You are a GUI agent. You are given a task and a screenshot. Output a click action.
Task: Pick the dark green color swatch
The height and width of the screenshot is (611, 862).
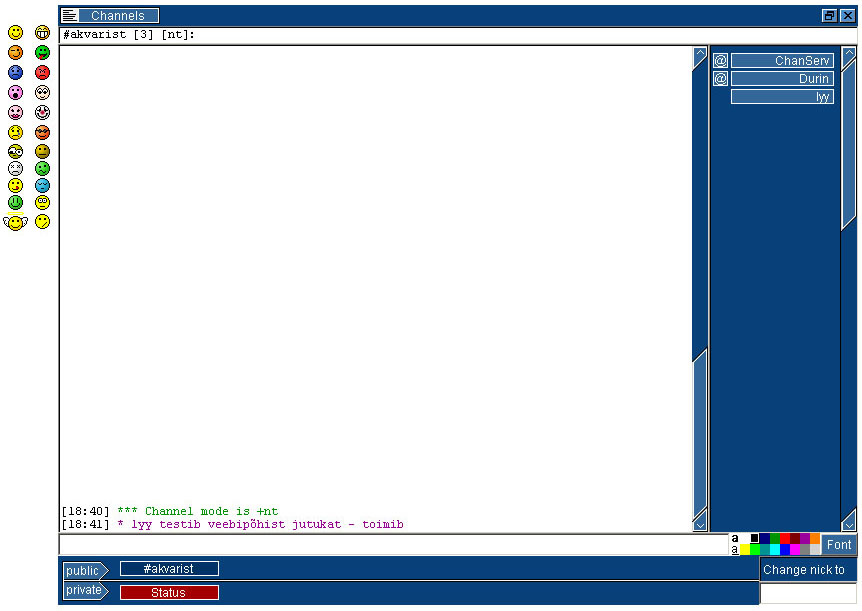pos(775,538)
